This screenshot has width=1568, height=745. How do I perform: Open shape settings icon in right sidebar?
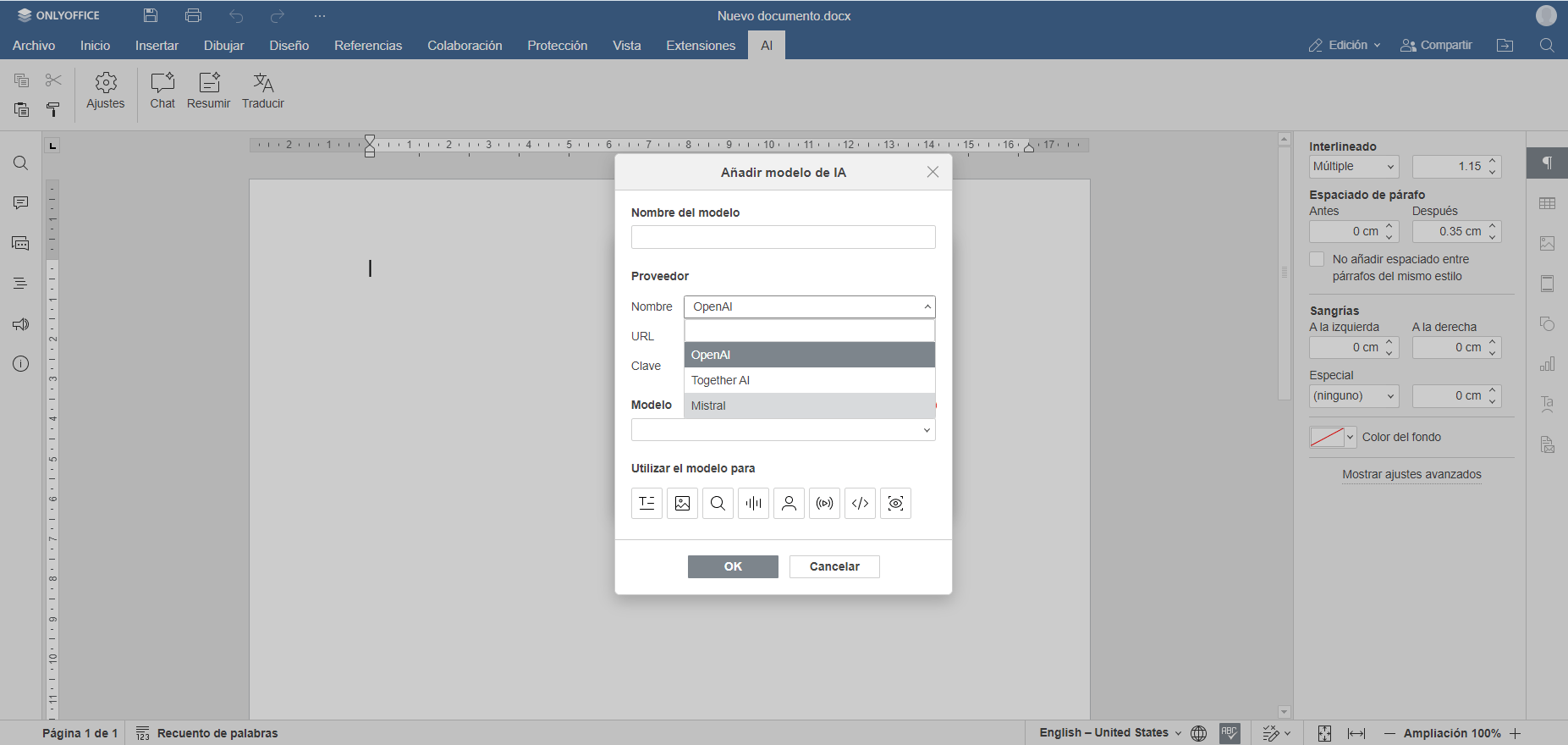point(1547,324)
